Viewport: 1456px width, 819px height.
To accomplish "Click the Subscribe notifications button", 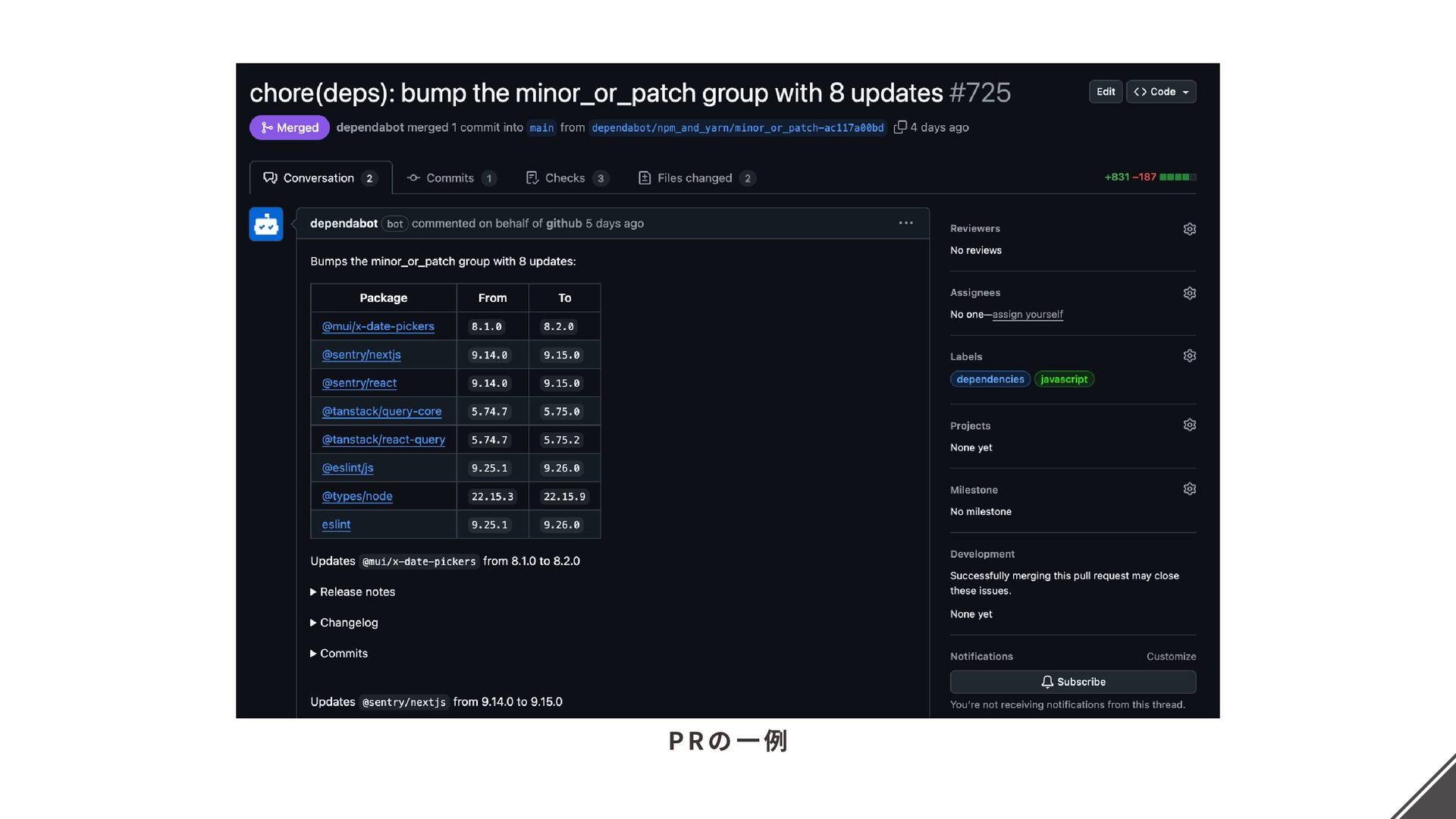I will coord(1073,682).
